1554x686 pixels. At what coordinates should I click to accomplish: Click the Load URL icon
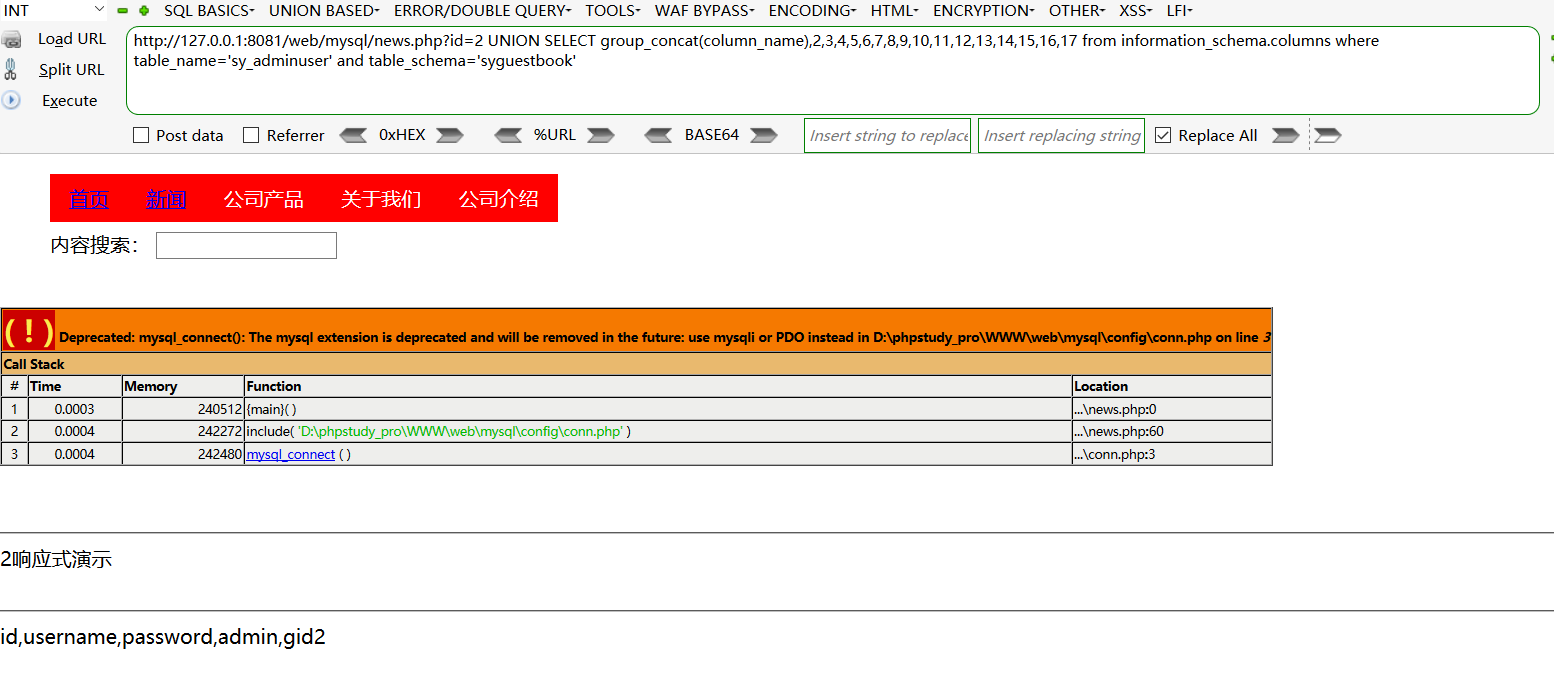11,39
